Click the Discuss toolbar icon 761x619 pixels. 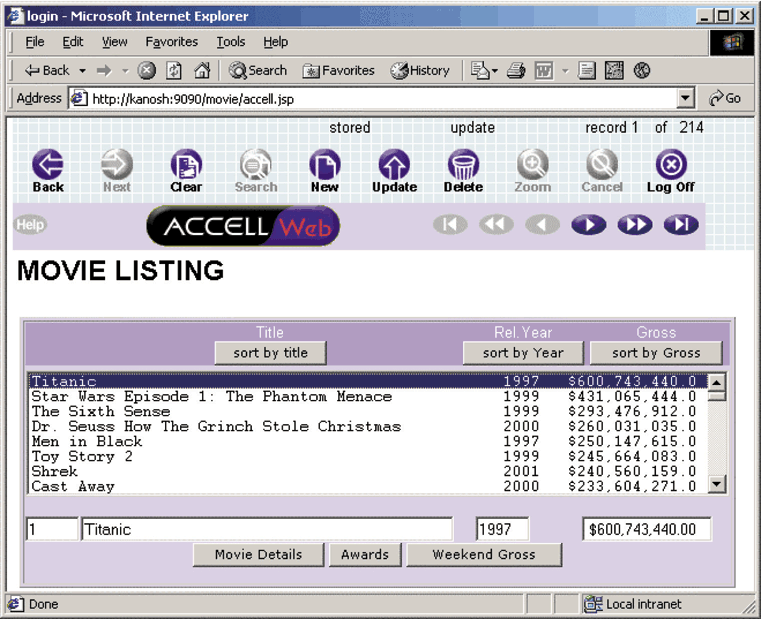[x=586, y=71]
